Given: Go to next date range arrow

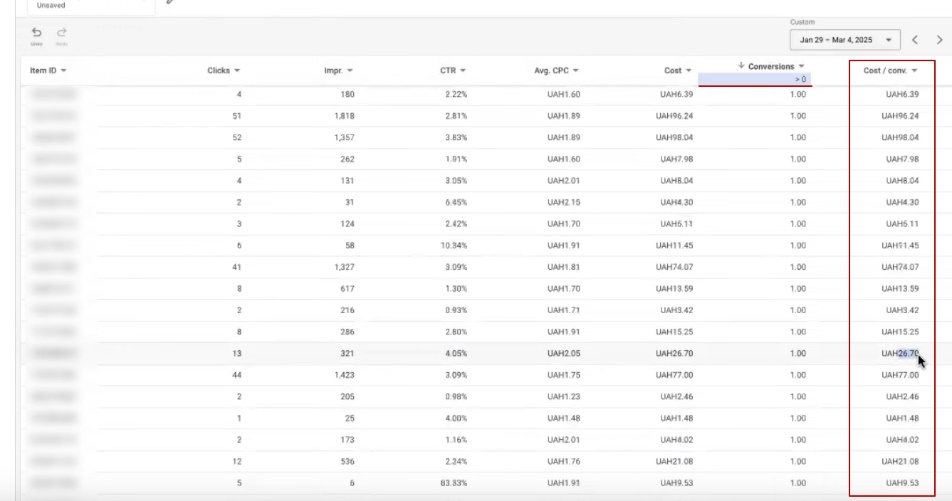Looking at the screenshot, I should coord(939,40).
